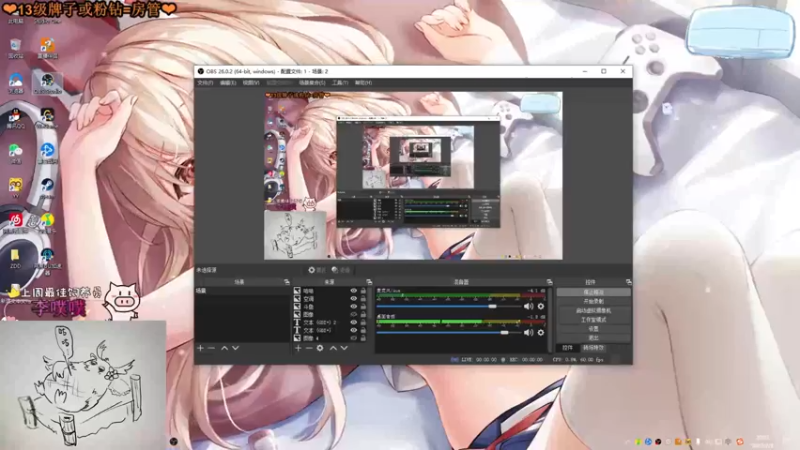The height and width of the screenshot is (450, 800).
Task: Hide the 文本 (GDI+) source
Action: coord(354,330)
